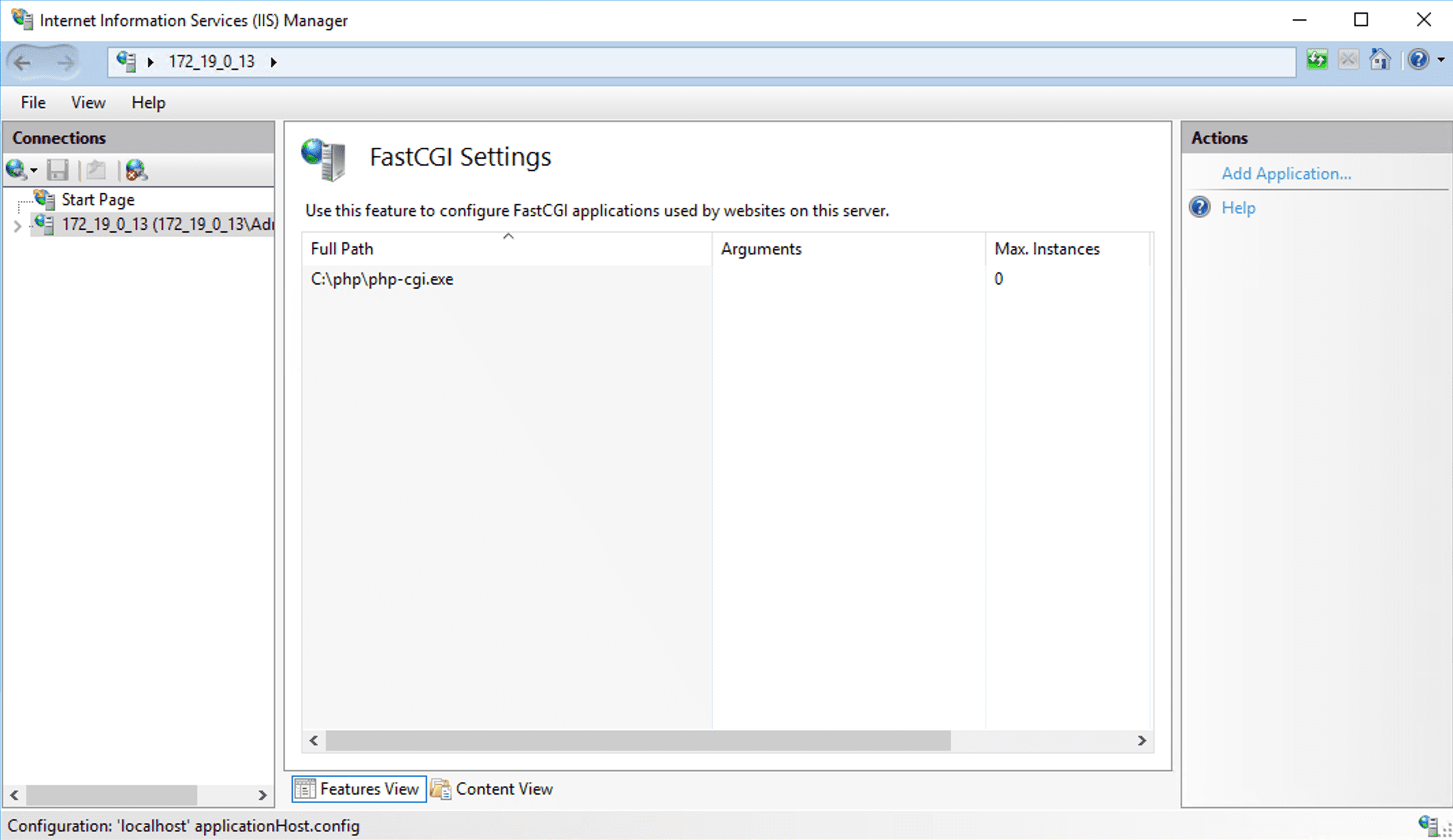Click the Connections pane scroll right arrow
The width and height of the screenshot is (1453, 840).
click(263, 795)
